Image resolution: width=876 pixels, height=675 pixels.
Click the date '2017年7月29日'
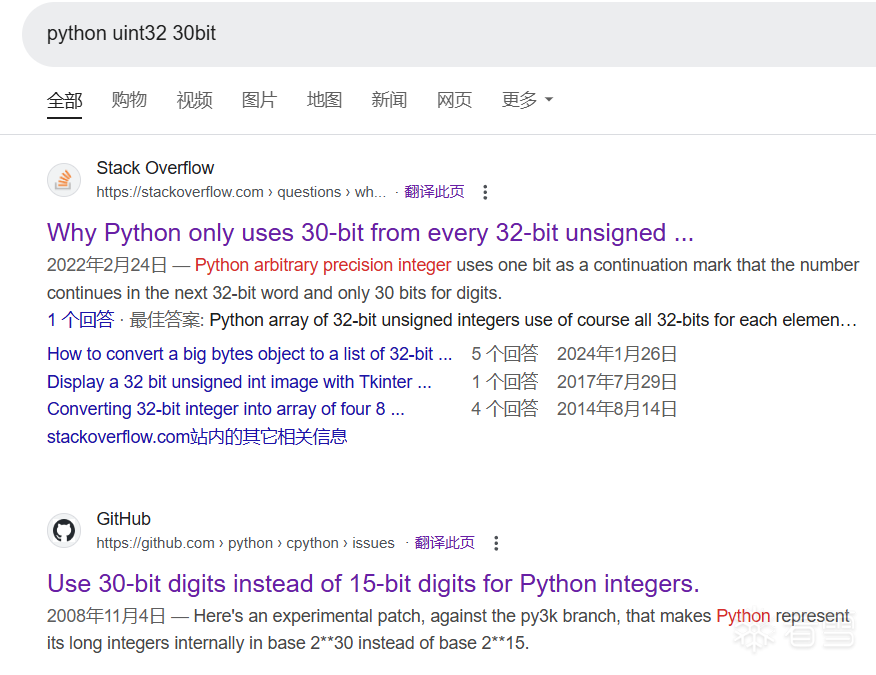617,382
